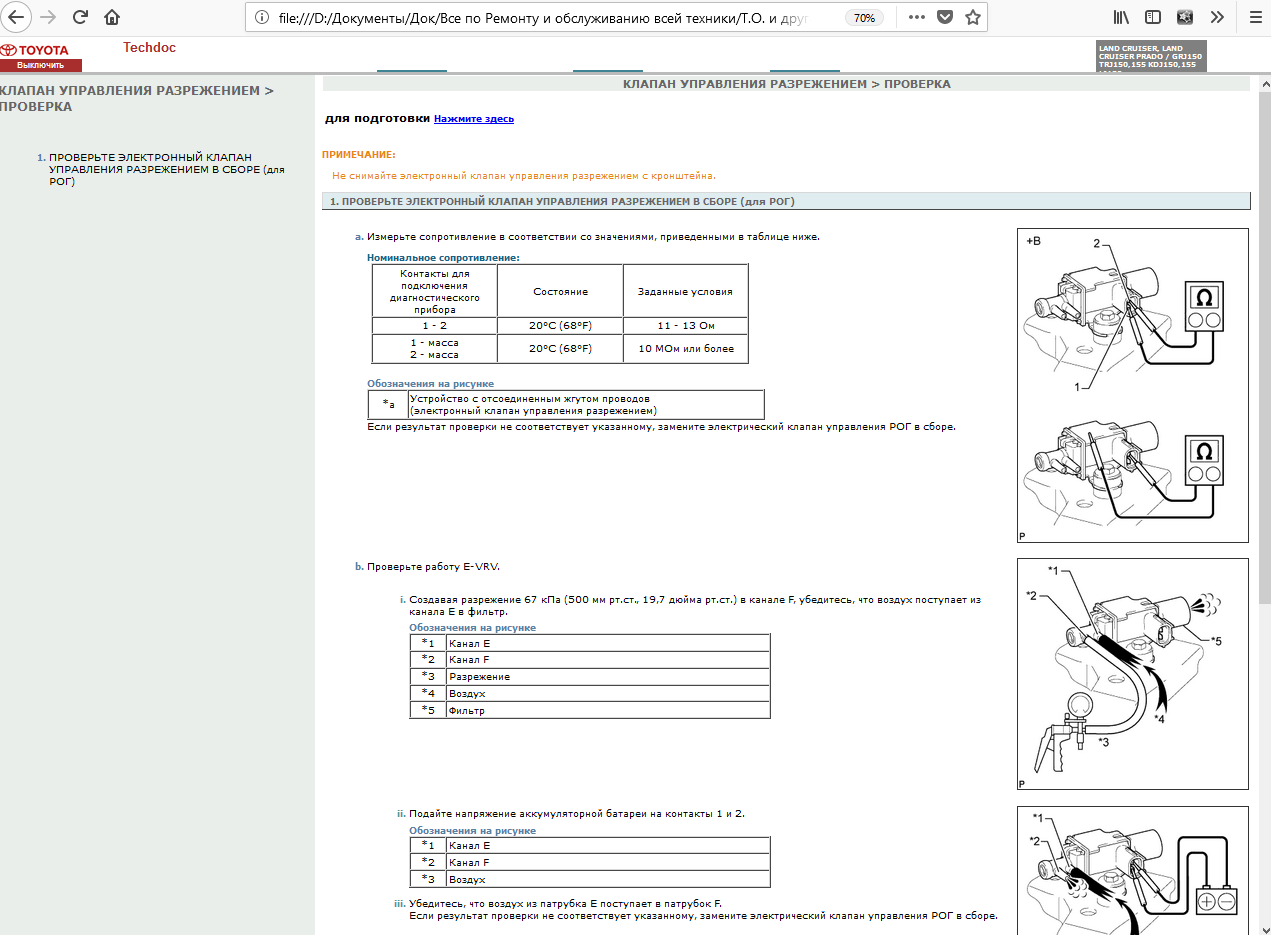Click step b 'Проверьте работу E-VRV' text
1271x935 pixels.
[433, 567]
